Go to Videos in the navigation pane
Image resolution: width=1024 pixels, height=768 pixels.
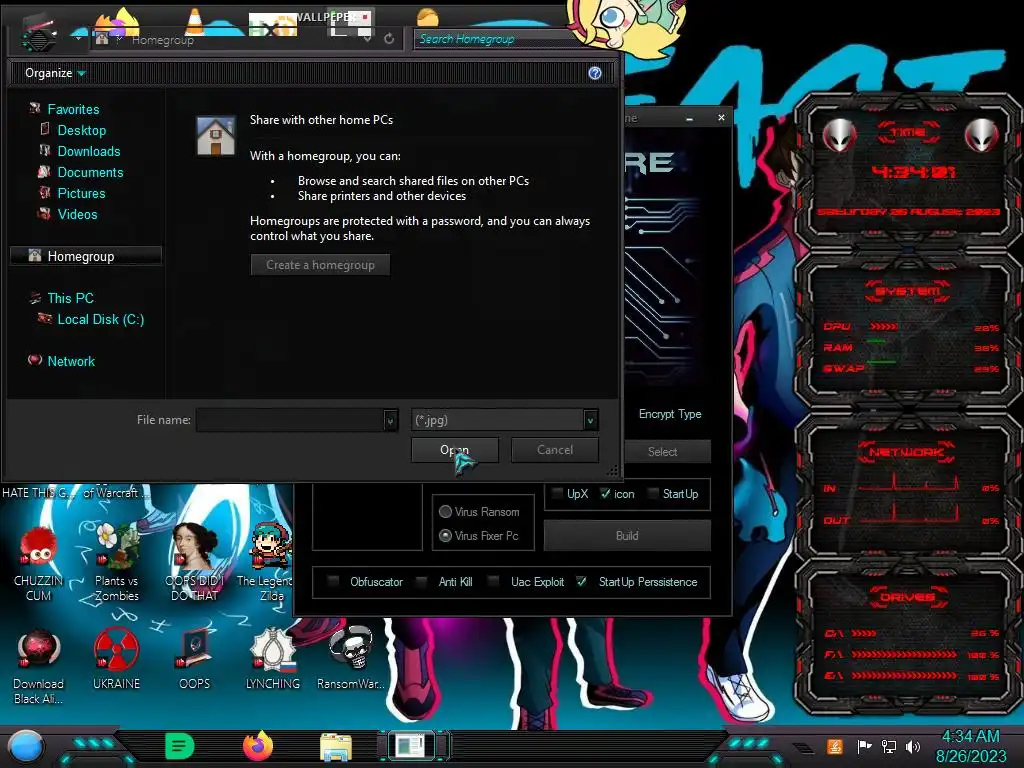coord(77,214)
